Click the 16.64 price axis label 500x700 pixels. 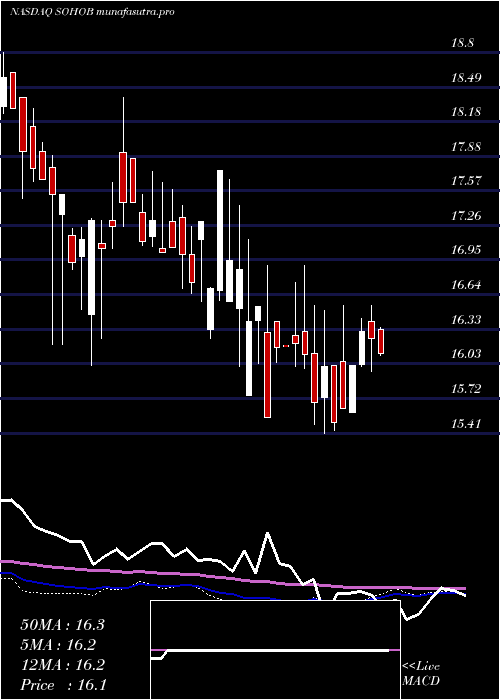click(466, 285)
